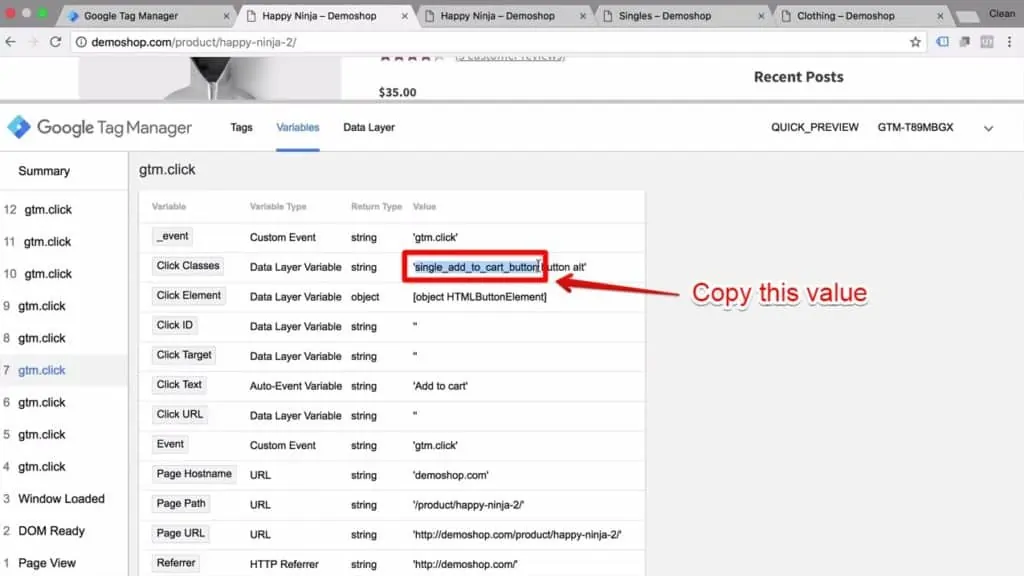
Task: Click Summary in the left sidebar
Action: click(43, 171)
